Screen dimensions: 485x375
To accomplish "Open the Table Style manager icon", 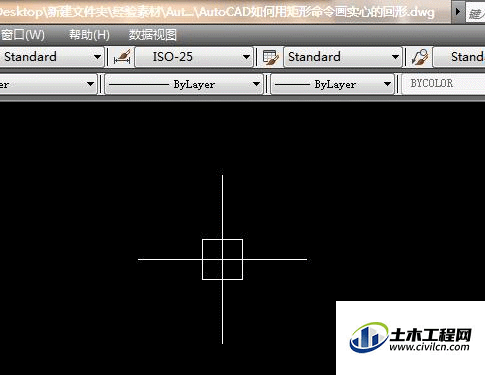I will tap(270, 57).
